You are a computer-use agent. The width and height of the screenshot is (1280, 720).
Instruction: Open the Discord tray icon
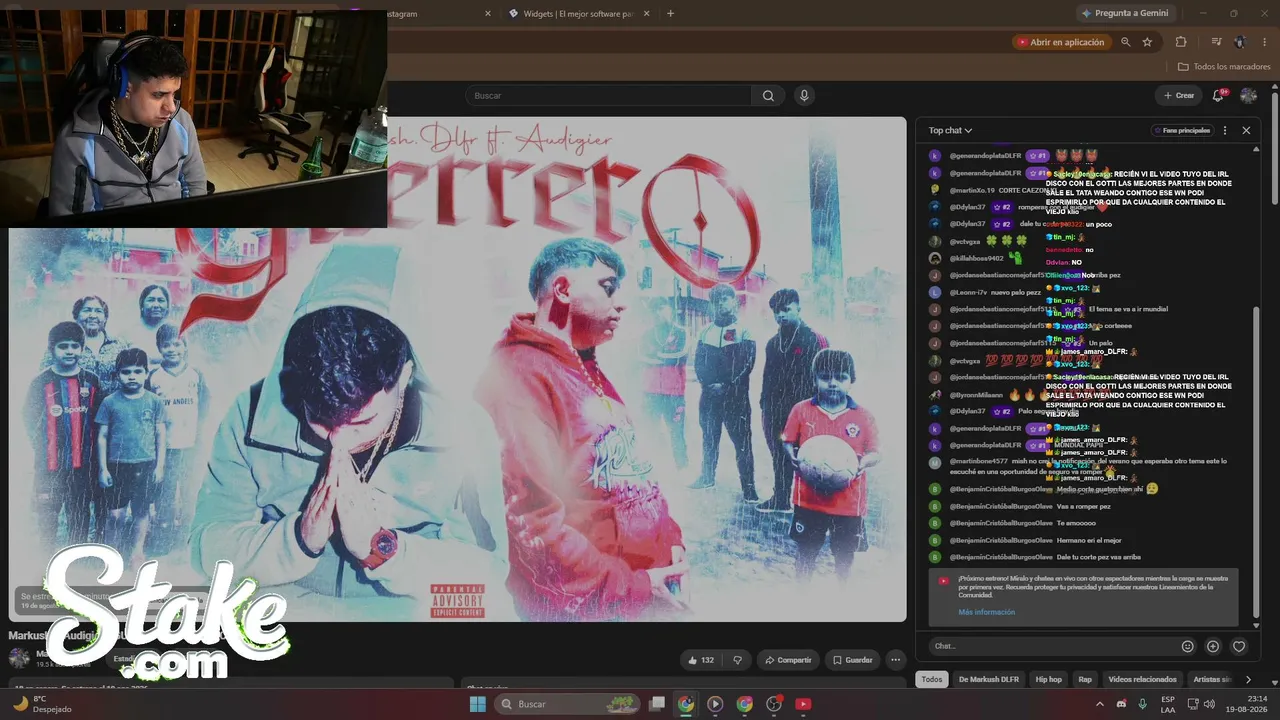1121,704
